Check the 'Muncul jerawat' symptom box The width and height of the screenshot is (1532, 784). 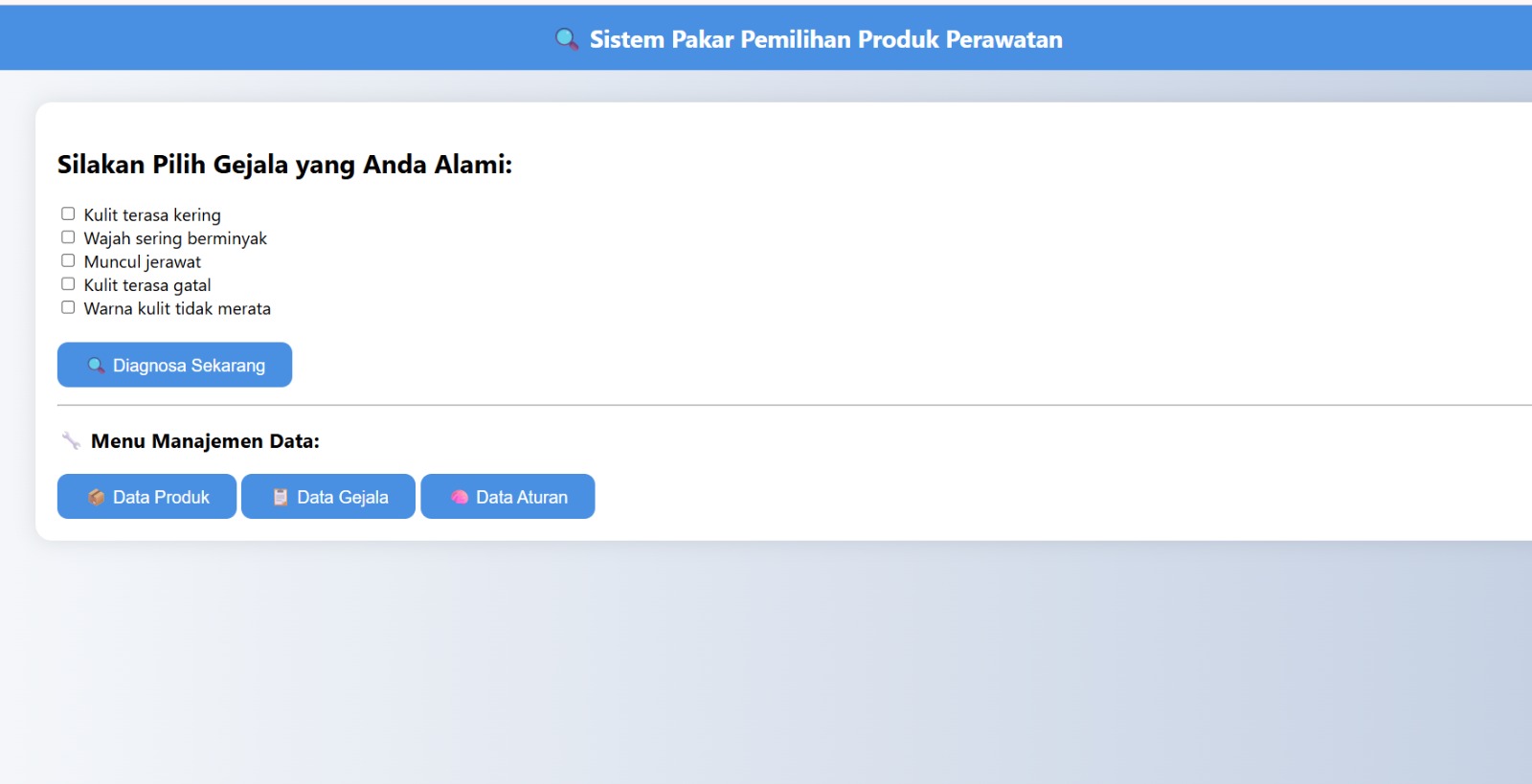(x=68, y=260)
